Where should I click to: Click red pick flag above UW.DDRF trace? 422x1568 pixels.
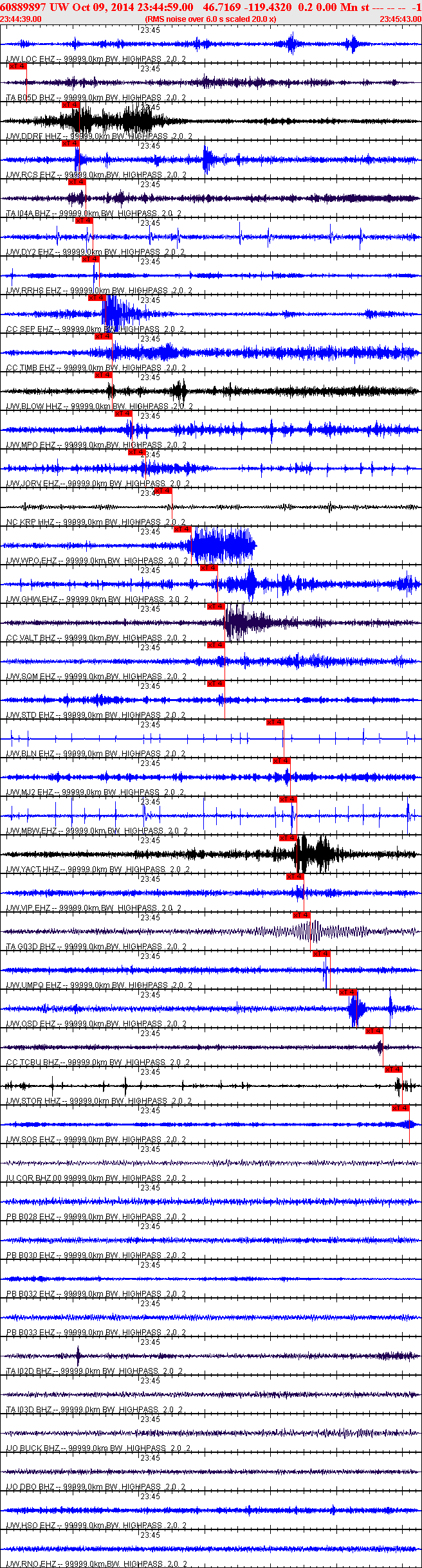pyautogui.click(x=71, y=105)
